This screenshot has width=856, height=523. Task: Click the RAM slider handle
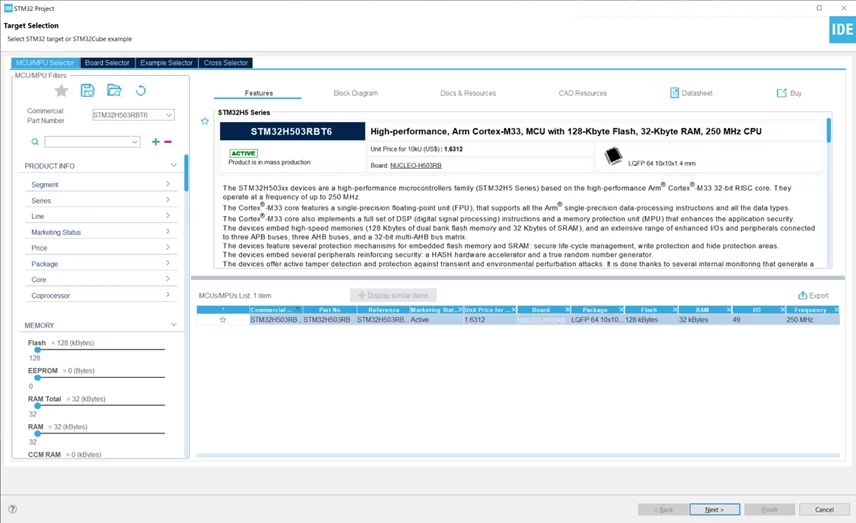click(38, 433)
